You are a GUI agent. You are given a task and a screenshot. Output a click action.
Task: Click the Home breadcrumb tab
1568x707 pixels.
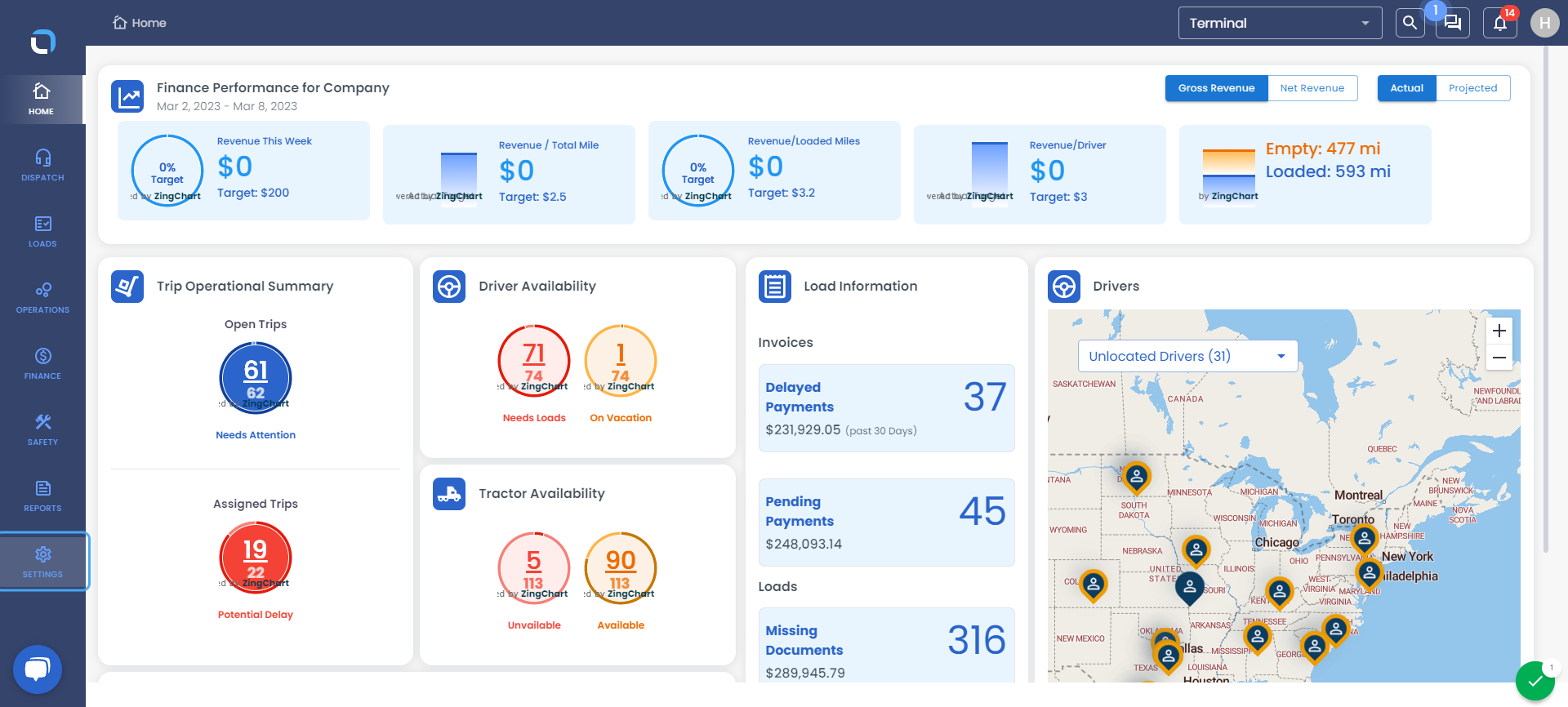[x=140, y=23]
